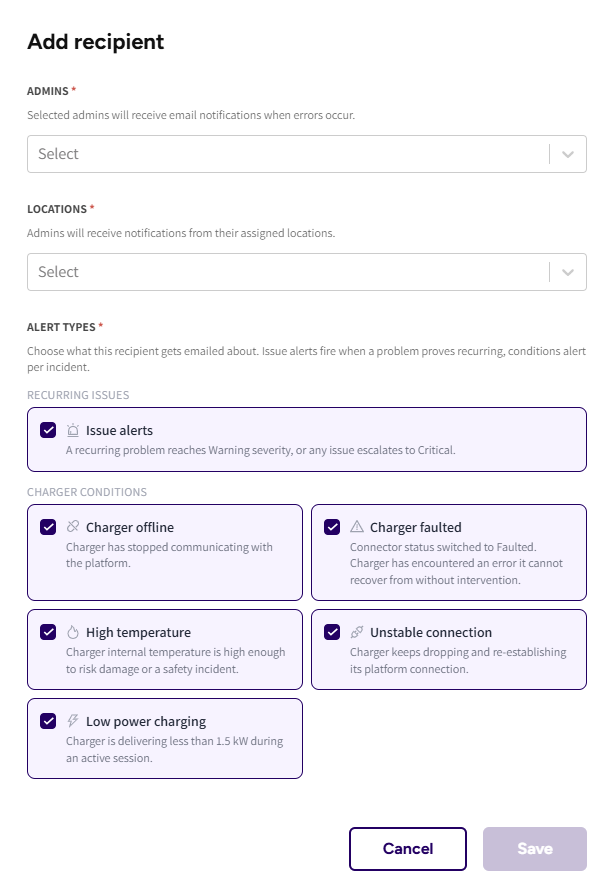Image resolution: width=613 pixels, height=895 pixels.
Task: Click the LOCATIONS field label
Action: point(57,209)
